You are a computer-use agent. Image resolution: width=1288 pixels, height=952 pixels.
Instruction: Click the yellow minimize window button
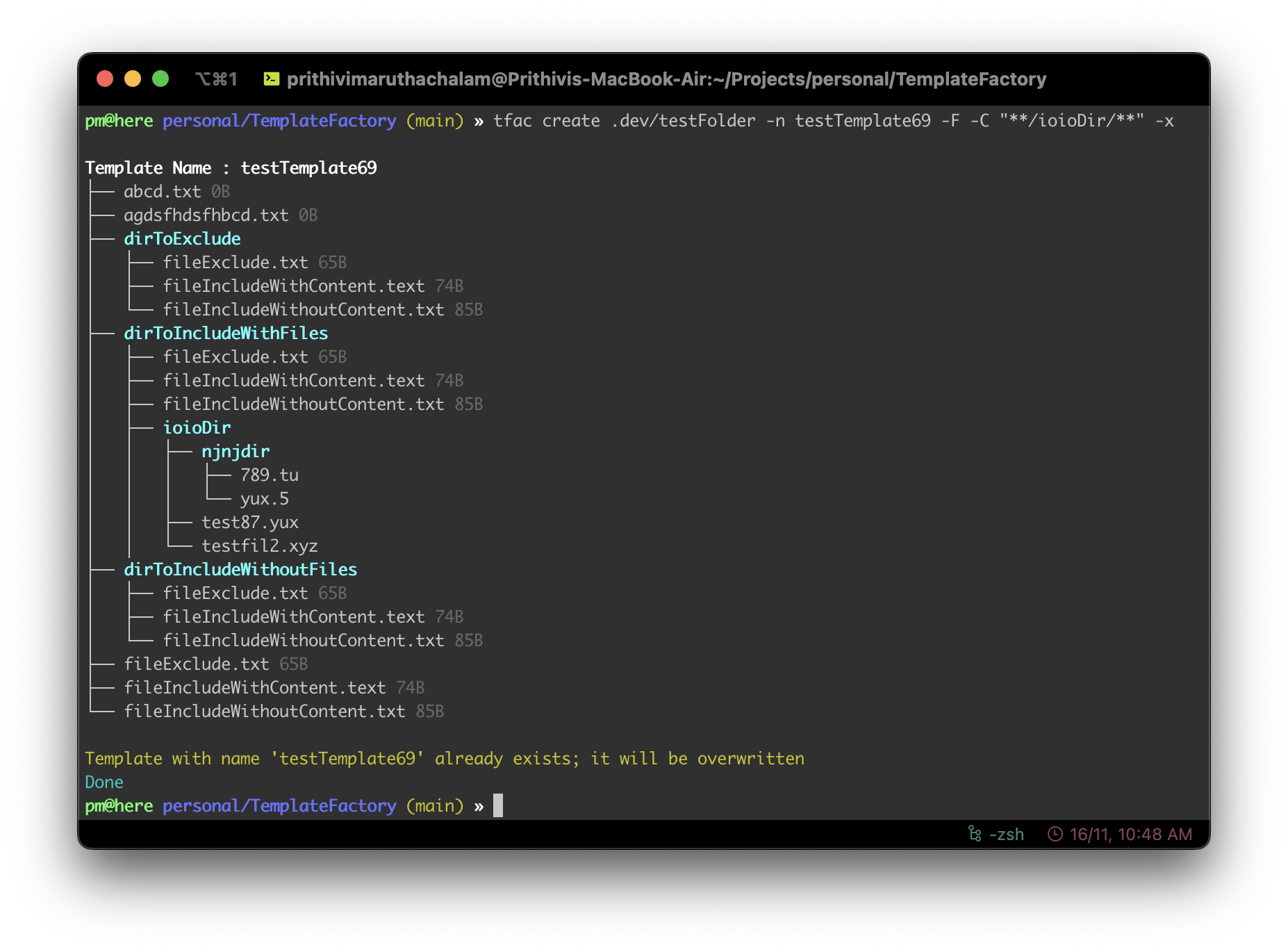coord(133,79)
